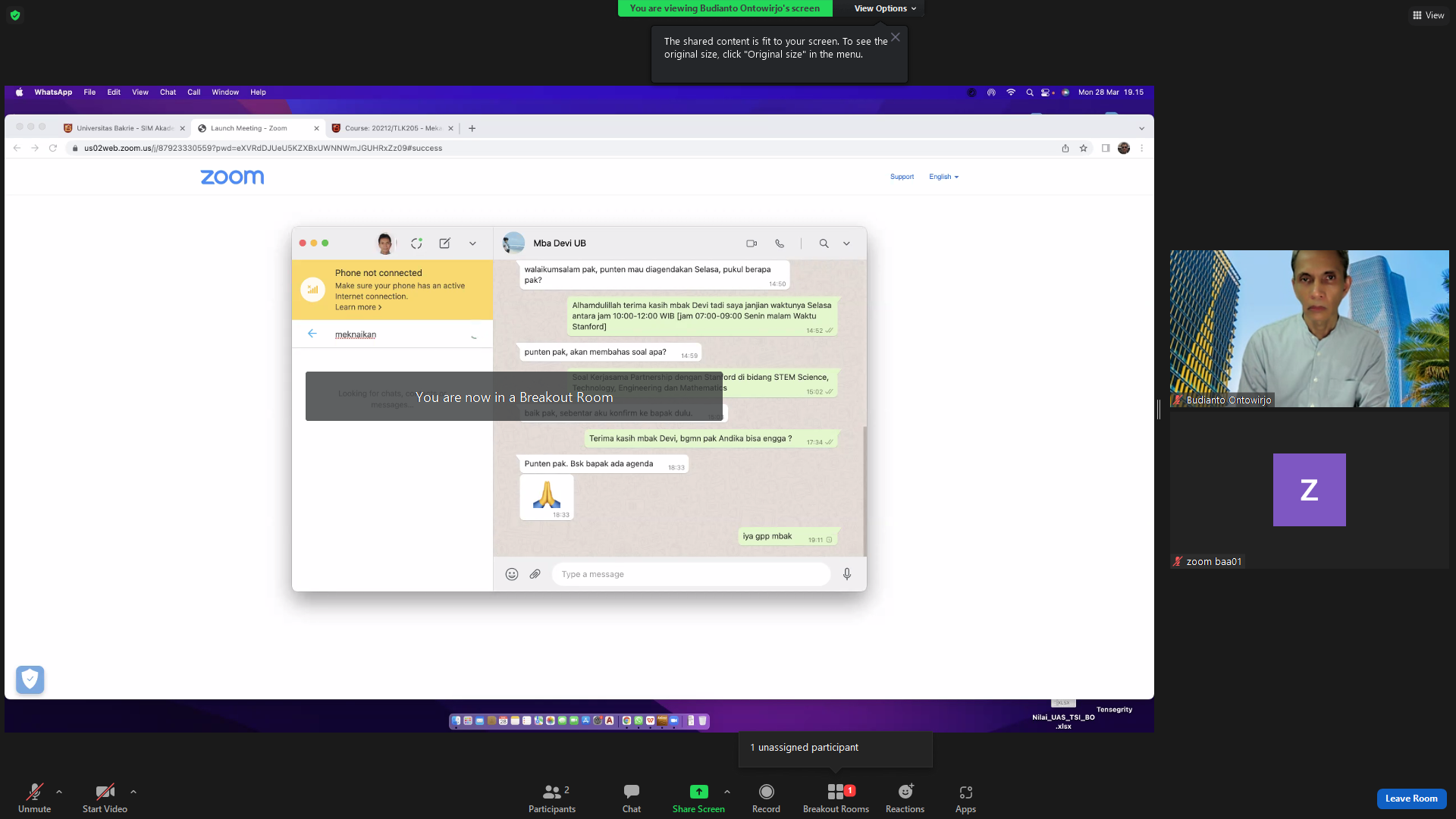Open WhatsApp status icon
This screenshot has height=819, width=1456.
click(x=416, y=243)
